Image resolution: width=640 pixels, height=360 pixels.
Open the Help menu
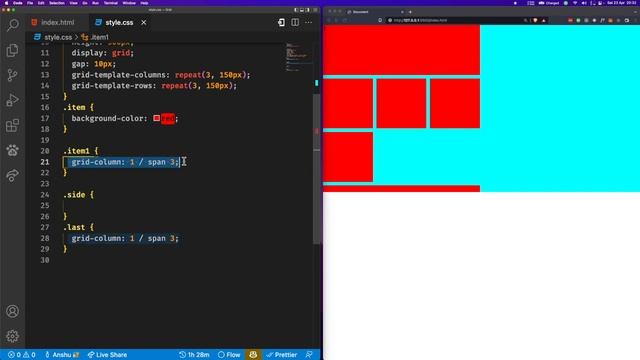pyautogui.click(x=144, y=3)
